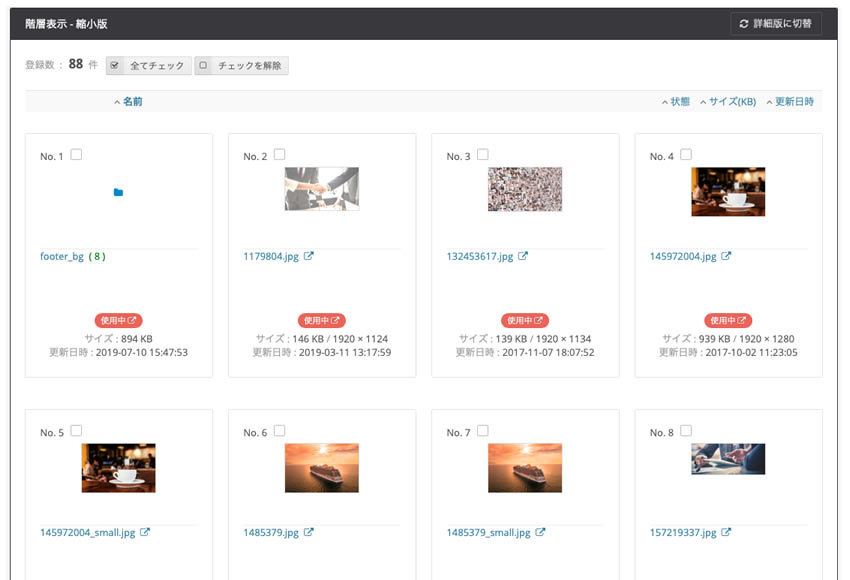Click the handshake thumbnail of 1179804.jpg
This screenshot has height=580, width=850.
pos(322,189)
